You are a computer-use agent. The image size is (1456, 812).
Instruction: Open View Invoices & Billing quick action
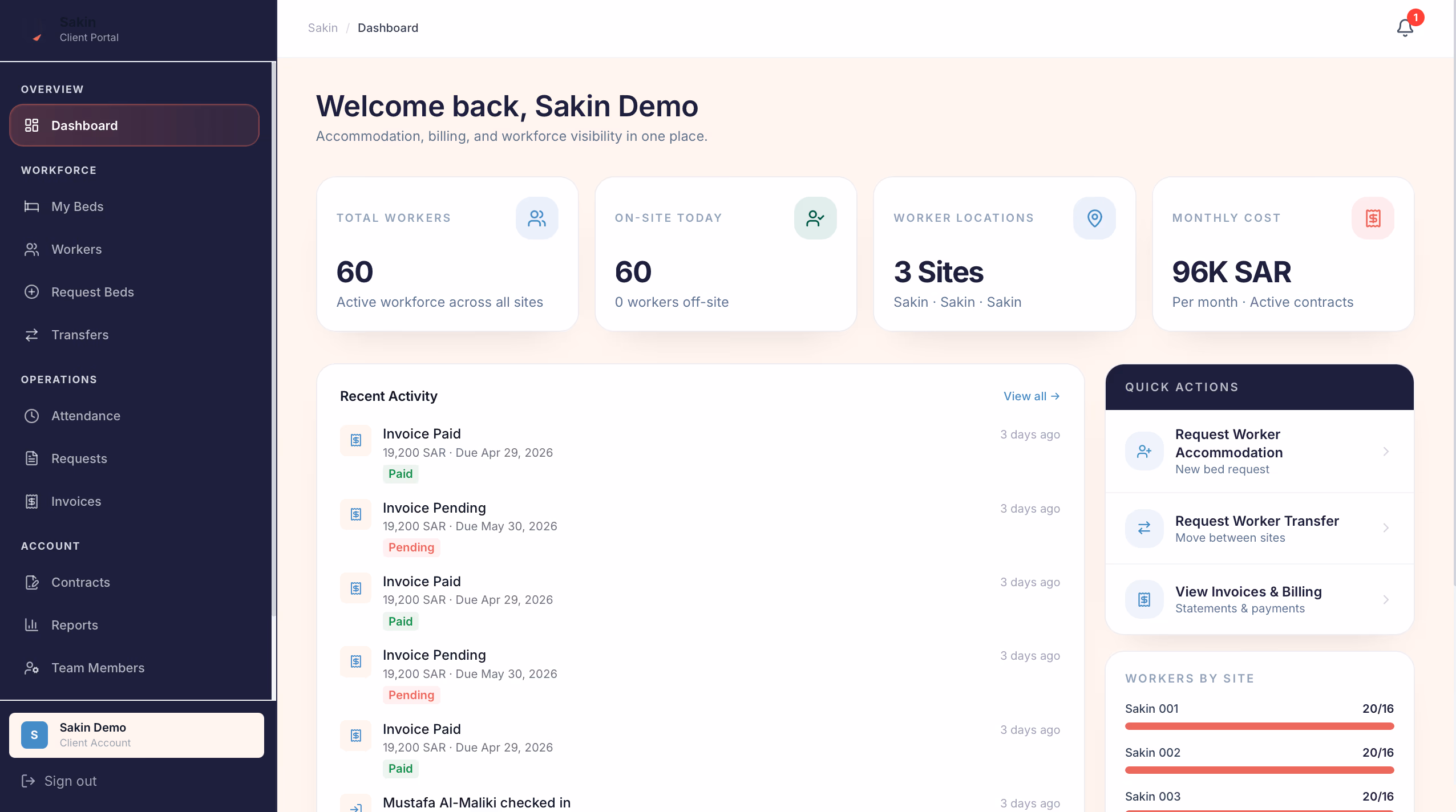1259,599
